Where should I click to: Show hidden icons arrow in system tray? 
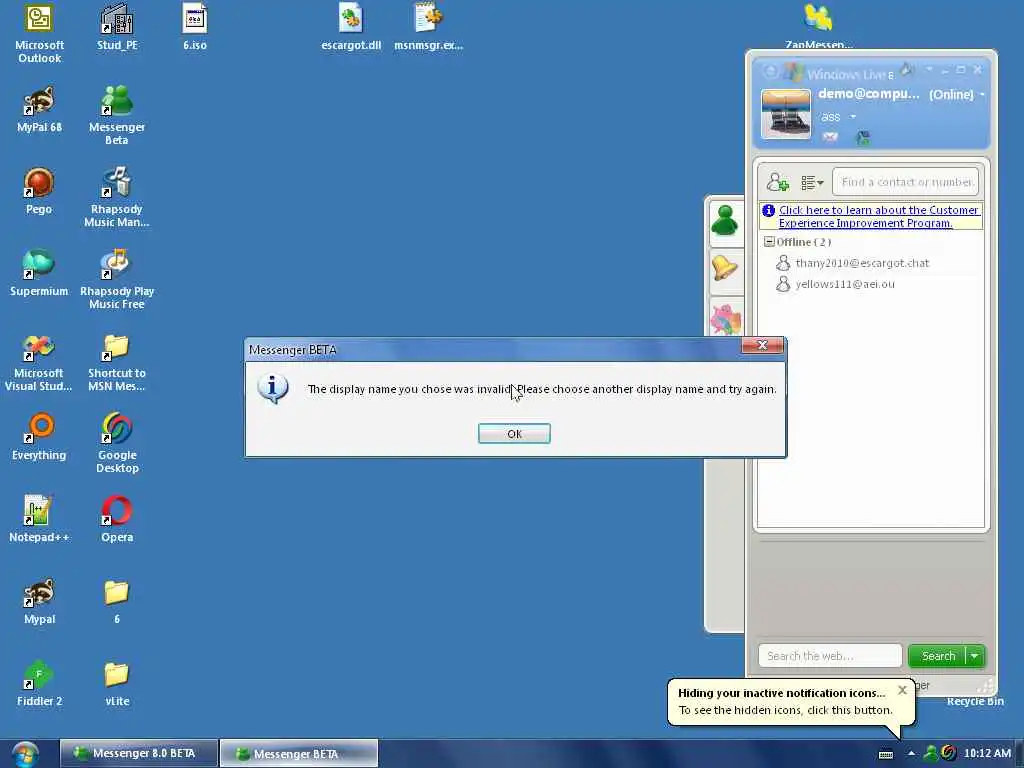click(911, 753)
